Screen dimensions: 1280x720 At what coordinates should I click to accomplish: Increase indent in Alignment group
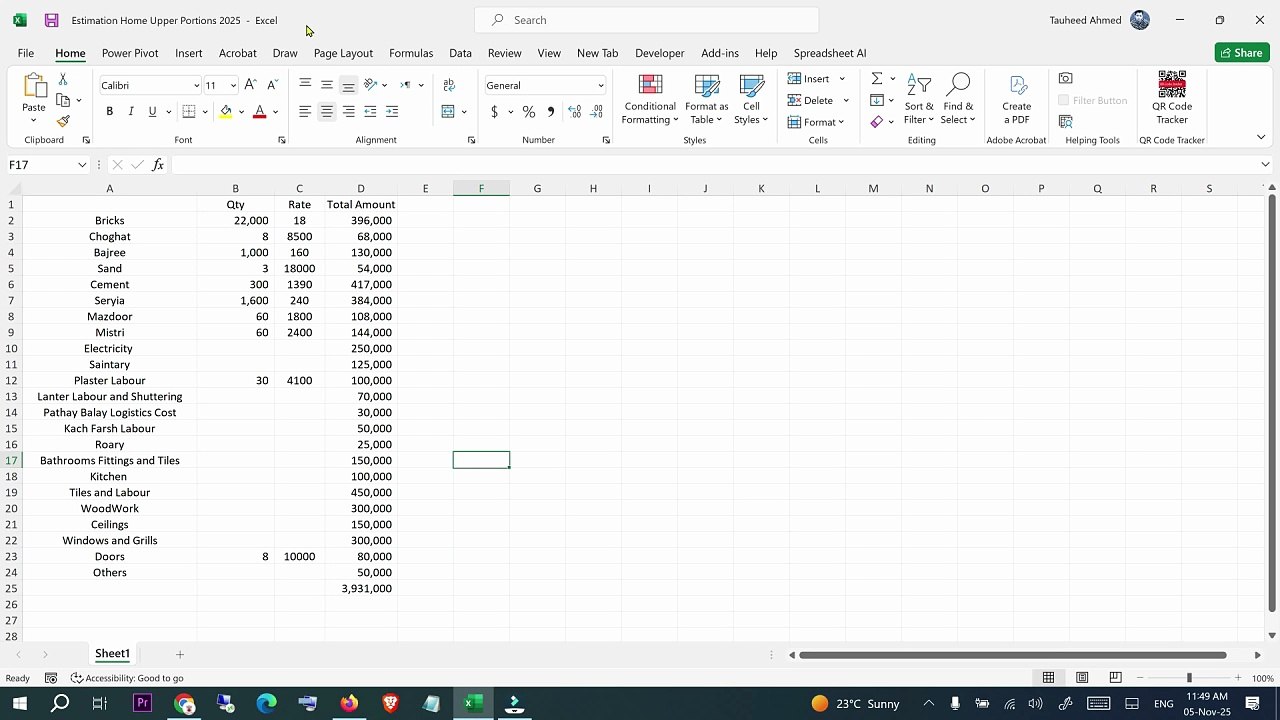pos(392,112)
